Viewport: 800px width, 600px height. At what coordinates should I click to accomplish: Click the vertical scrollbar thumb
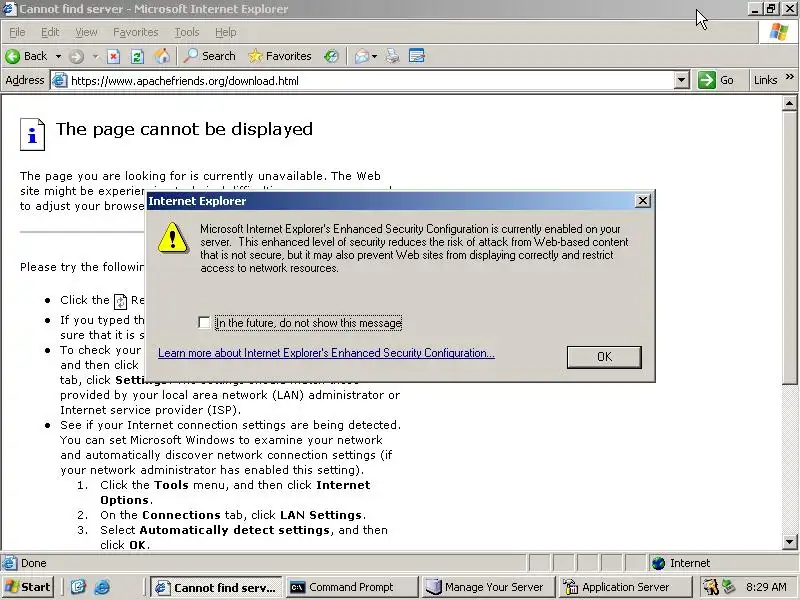[x=789, y=247]
